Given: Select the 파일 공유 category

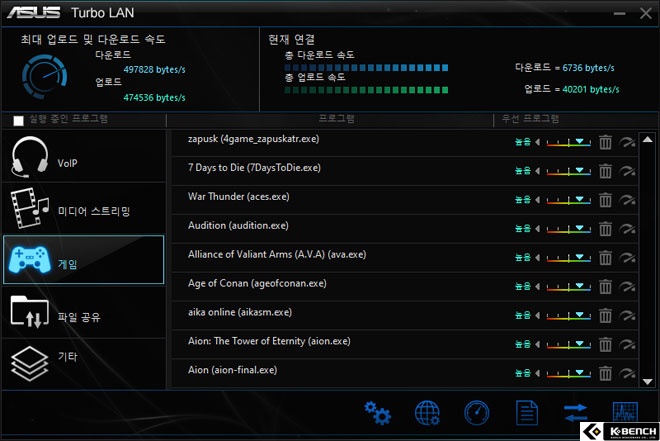Looking at the screenshot, I should pos(84,312).
